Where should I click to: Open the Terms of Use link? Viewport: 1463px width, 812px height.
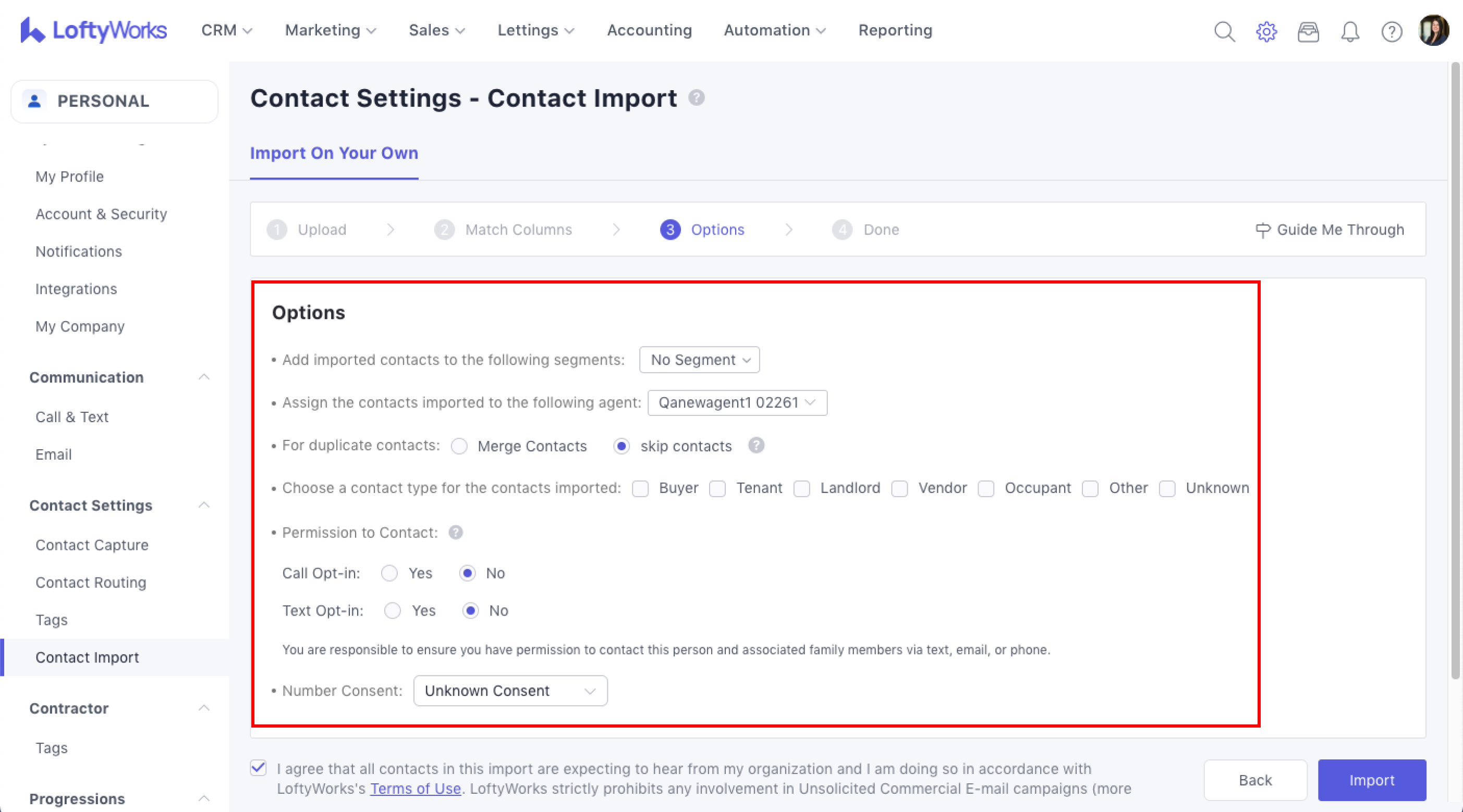(x=415, y=789)
